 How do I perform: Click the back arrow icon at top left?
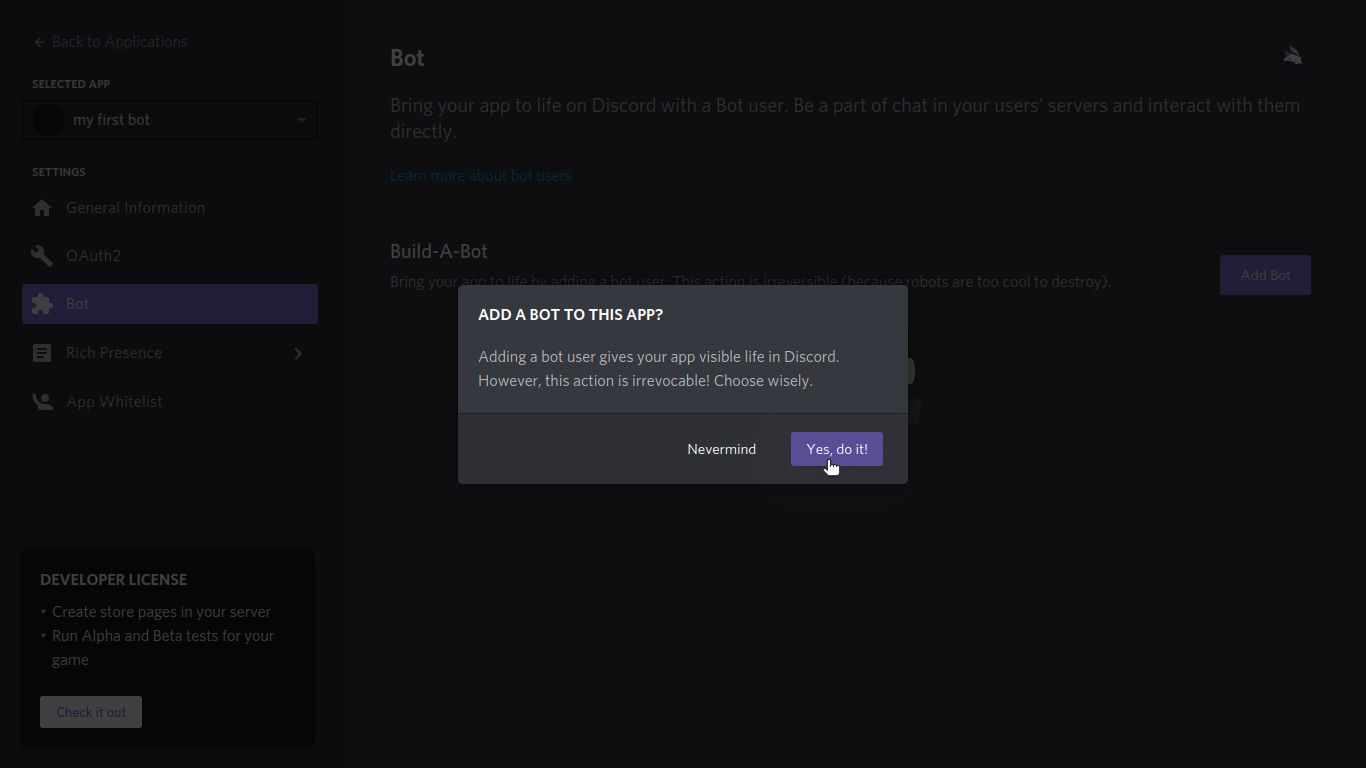click(39, 42)
